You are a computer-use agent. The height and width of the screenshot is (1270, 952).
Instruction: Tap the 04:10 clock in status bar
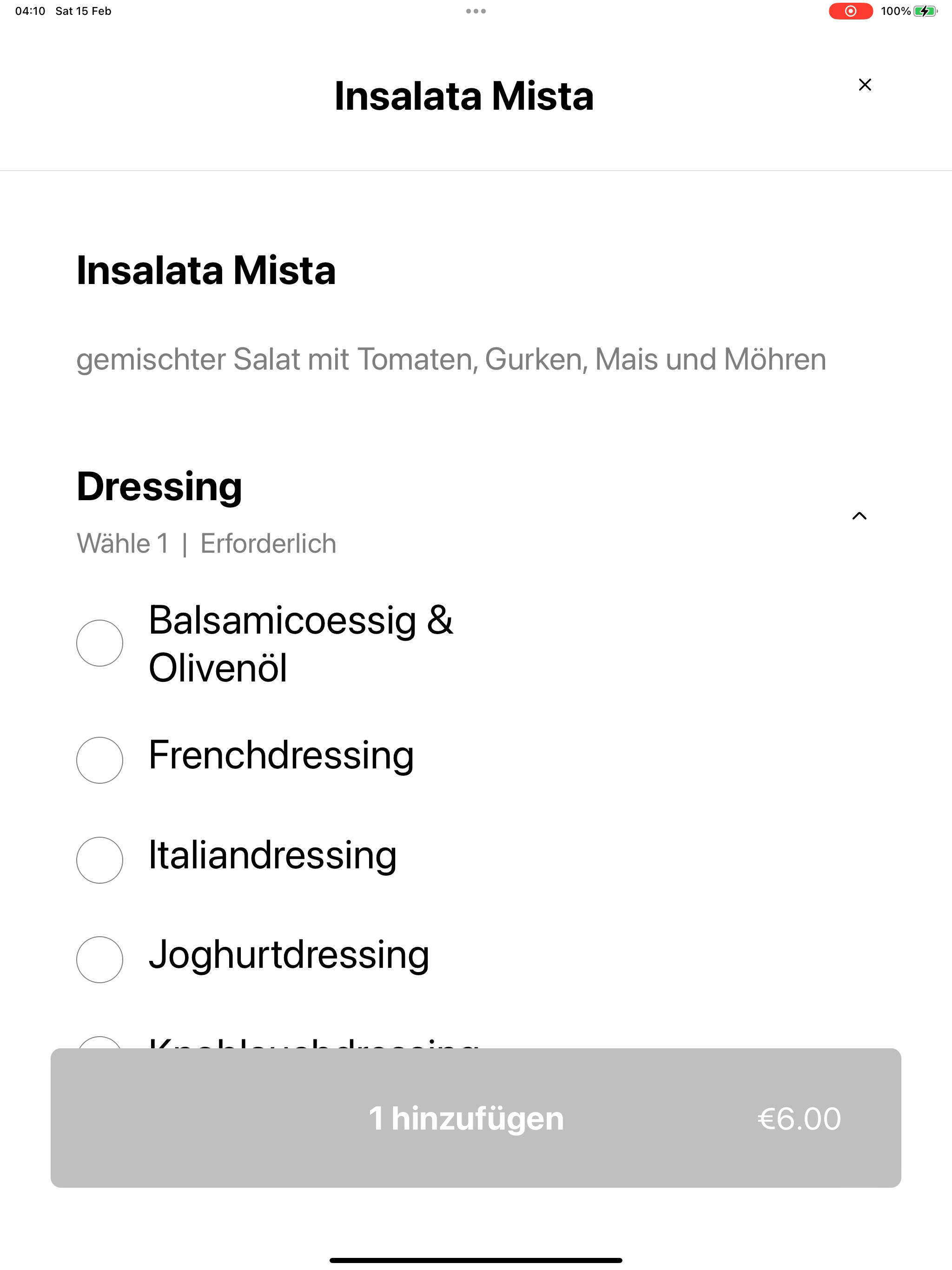[30, 11]
